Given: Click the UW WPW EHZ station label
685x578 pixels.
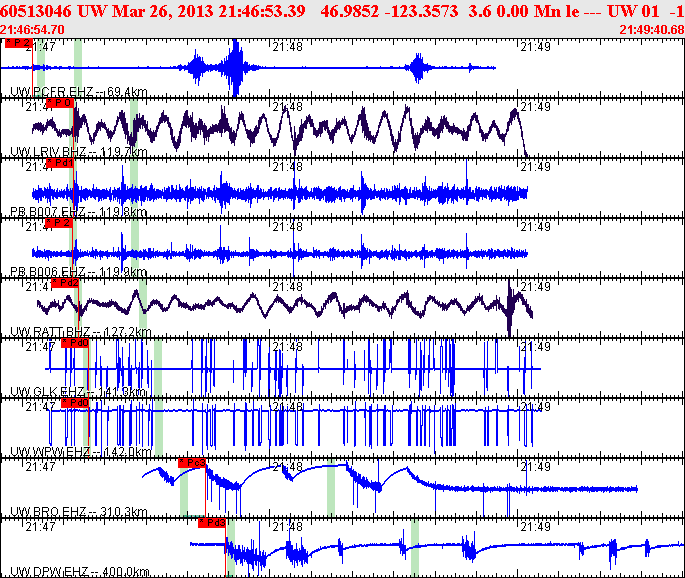Looking at the screenshot, I should pyautogui.click(x=80, y=452).
